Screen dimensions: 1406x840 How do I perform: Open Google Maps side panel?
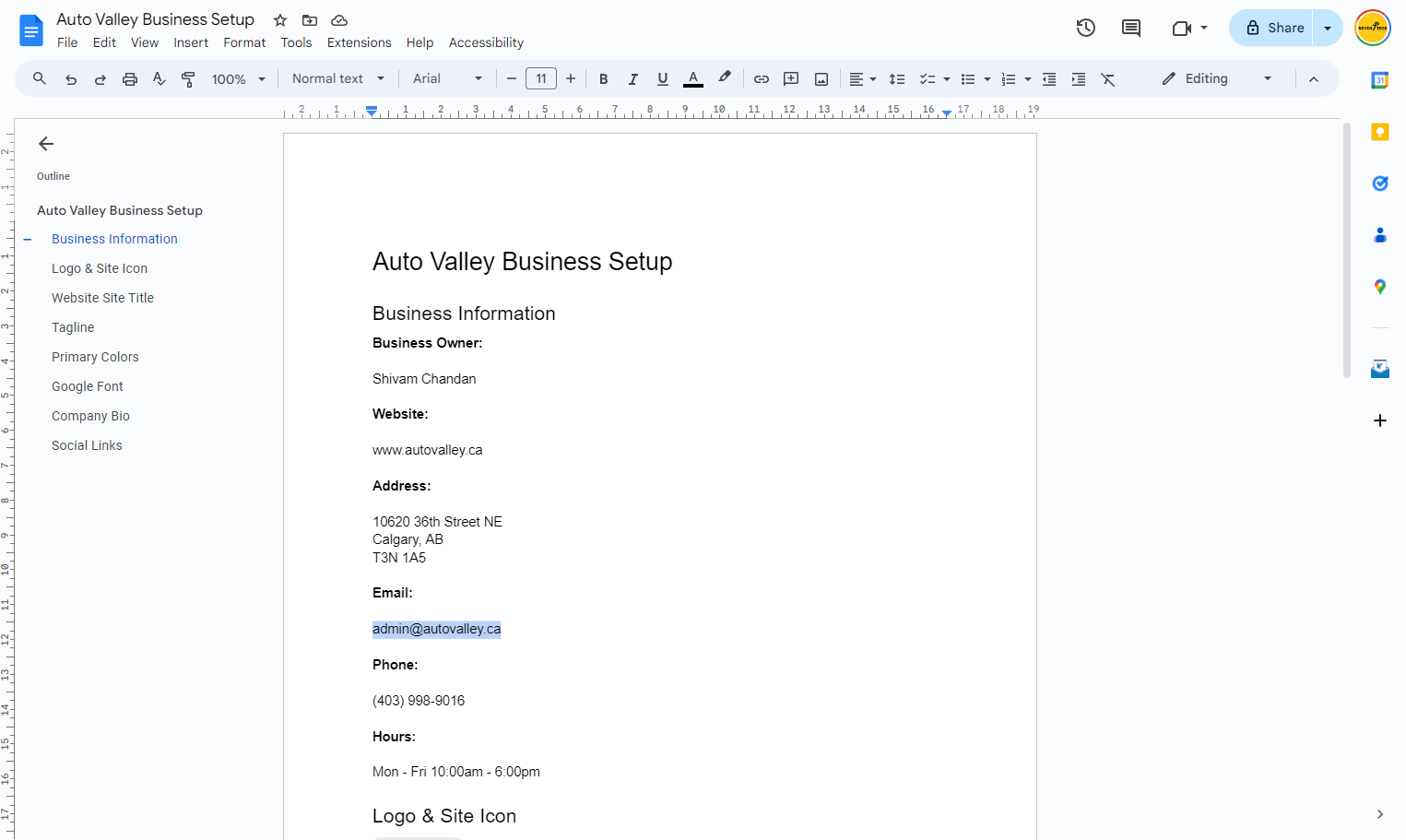1380,287
